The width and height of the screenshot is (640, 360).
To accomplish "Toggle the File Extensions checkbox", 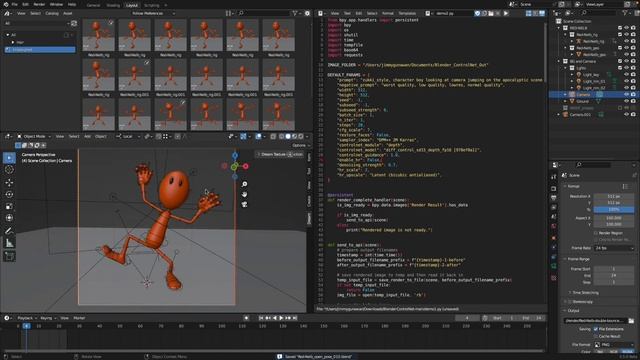I will (596, 329).
